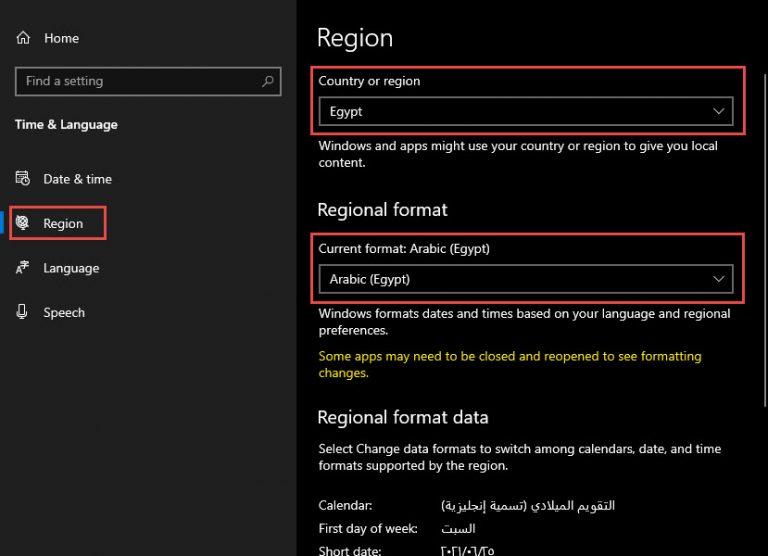This screenshot has width=768, height=556.
Task: Click the Regional format data heading
Action: tap(403, 417)
